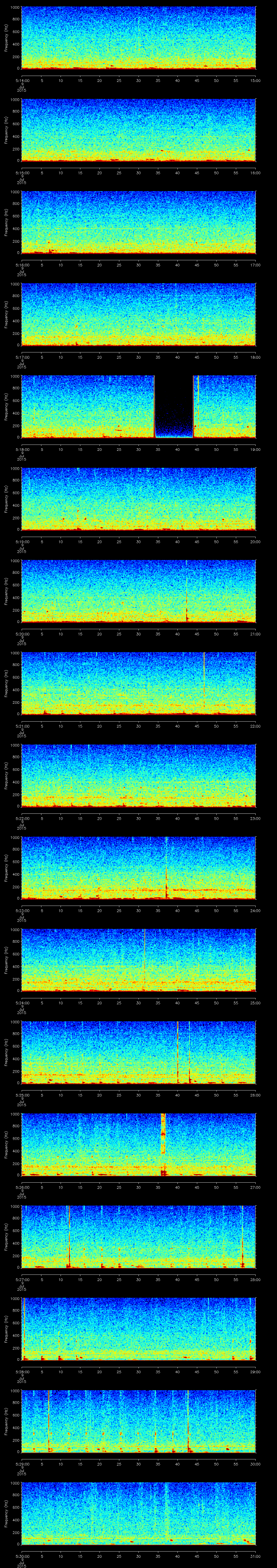Select the 5:16:00 start time label

[22, 265]
